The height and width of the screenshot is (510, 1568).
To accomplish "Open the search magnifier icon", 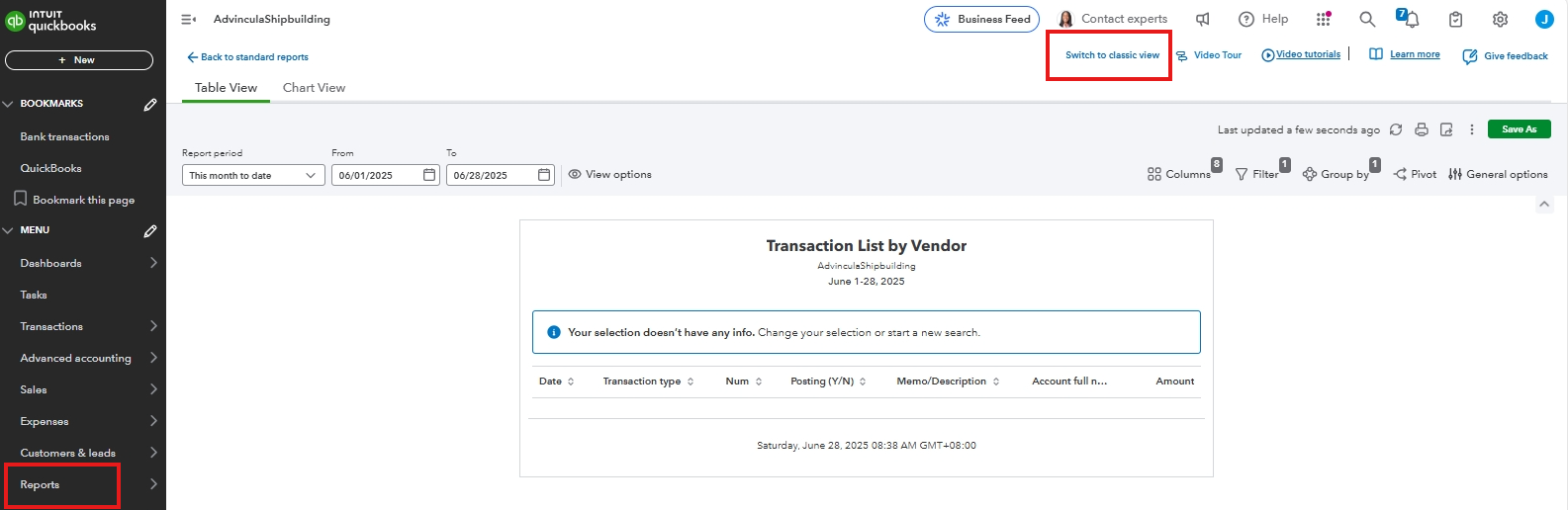I will pyautogui.click(x=1367, y=19).
